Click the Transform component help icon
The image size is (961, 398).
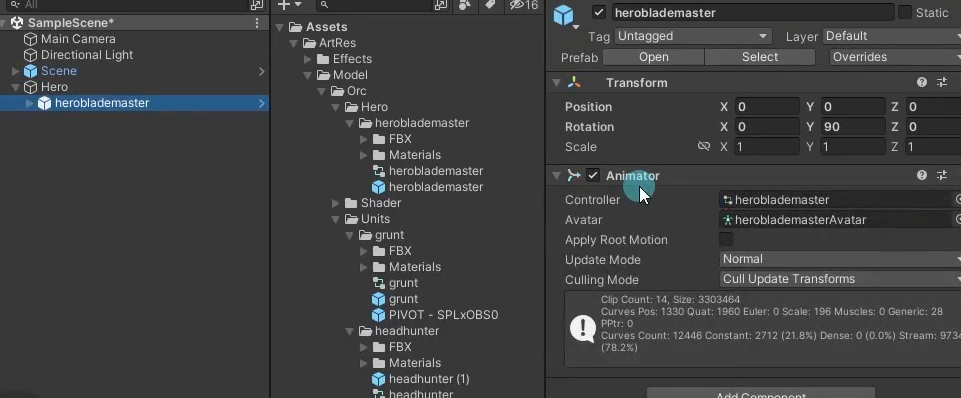[921, 82]
